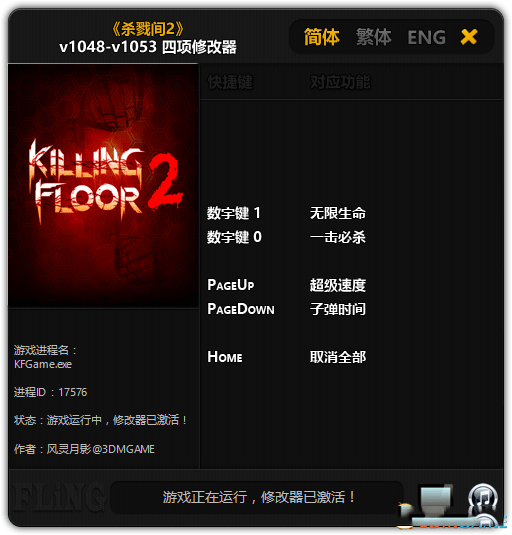Click the Killing Floor 2 cover image
512x535 pixels.
103,186
